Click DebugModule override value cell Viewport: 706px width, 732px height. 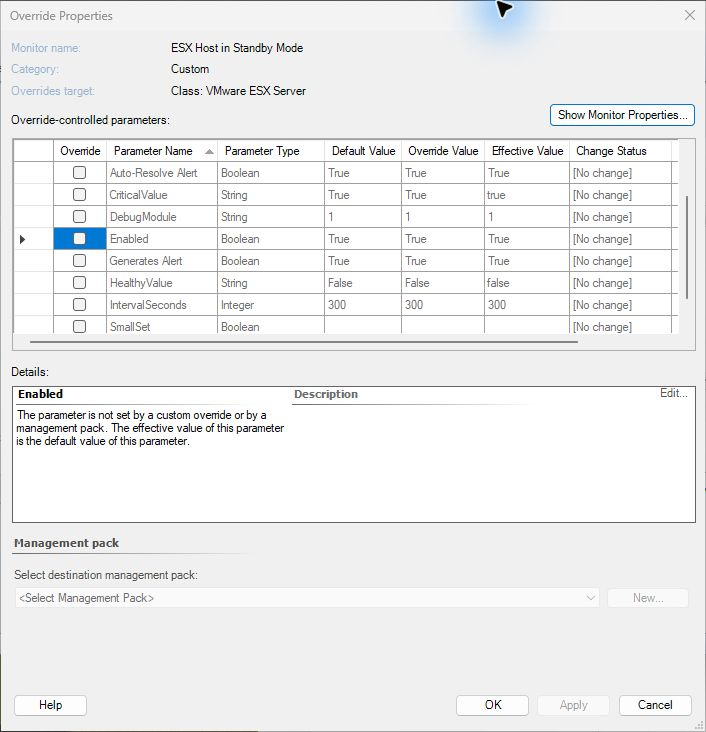[x=443, y=217]
